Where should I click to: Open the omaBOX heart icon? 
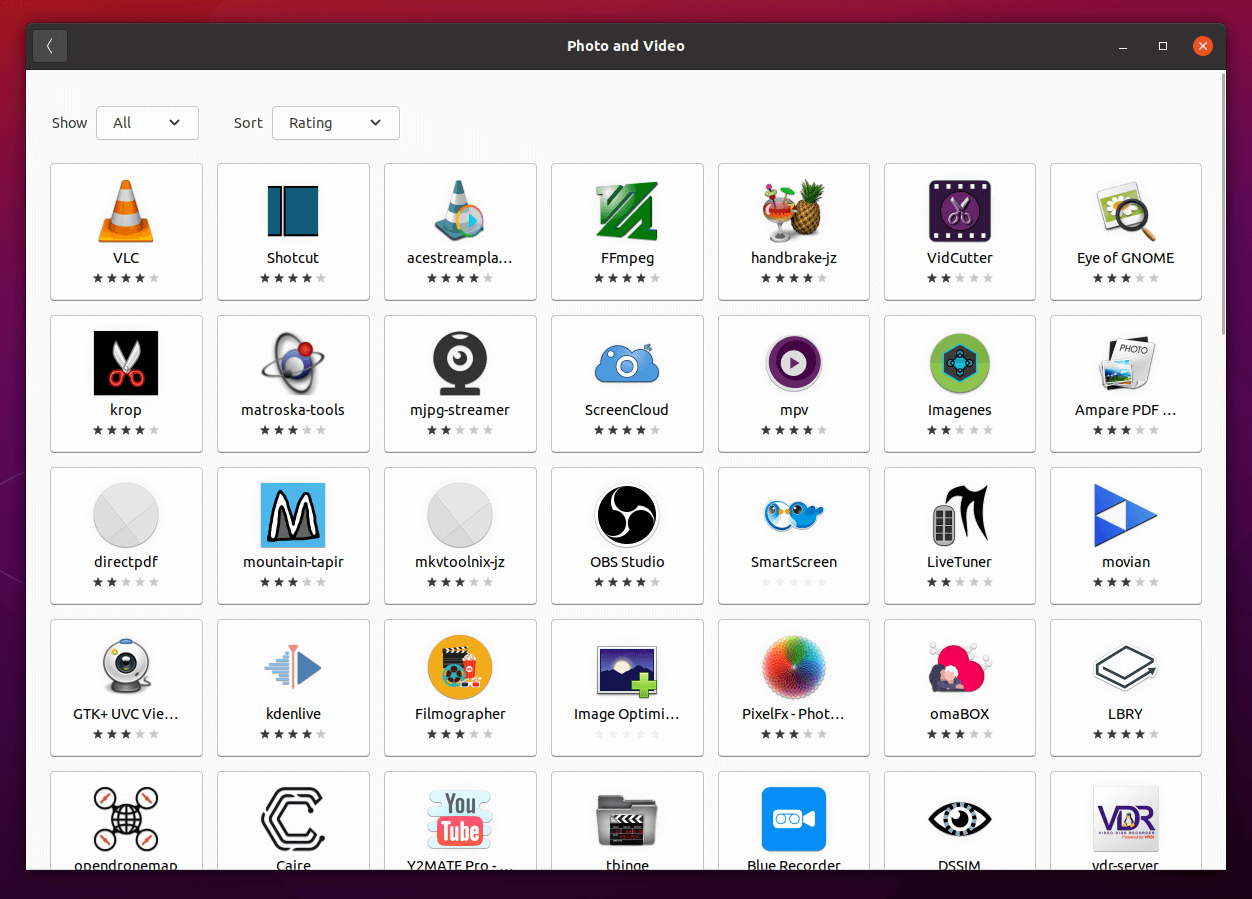pos(960,667)
